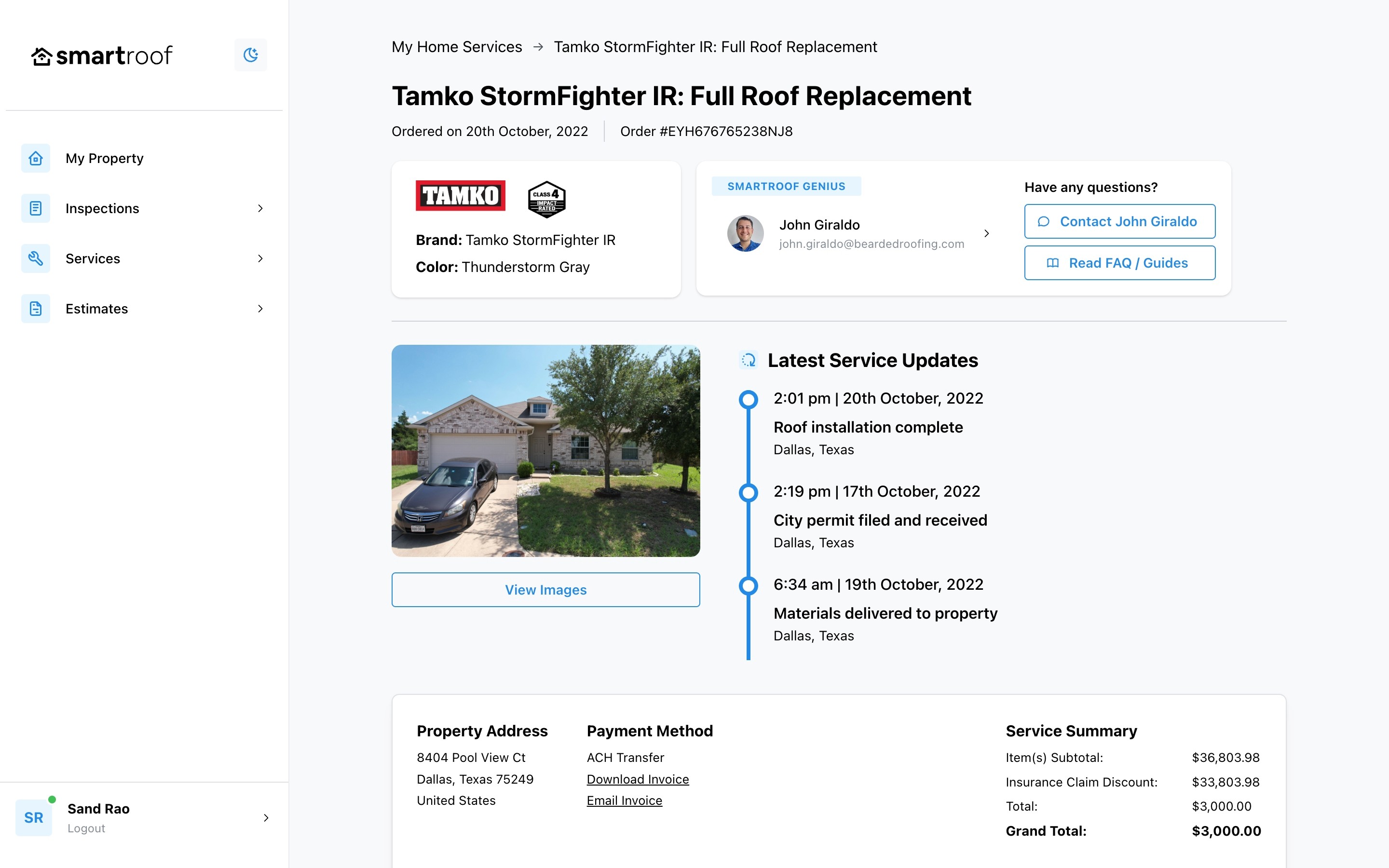Click the breadcrumb arrow icon
Screen dimensions: 1389x868
point(538,47)
